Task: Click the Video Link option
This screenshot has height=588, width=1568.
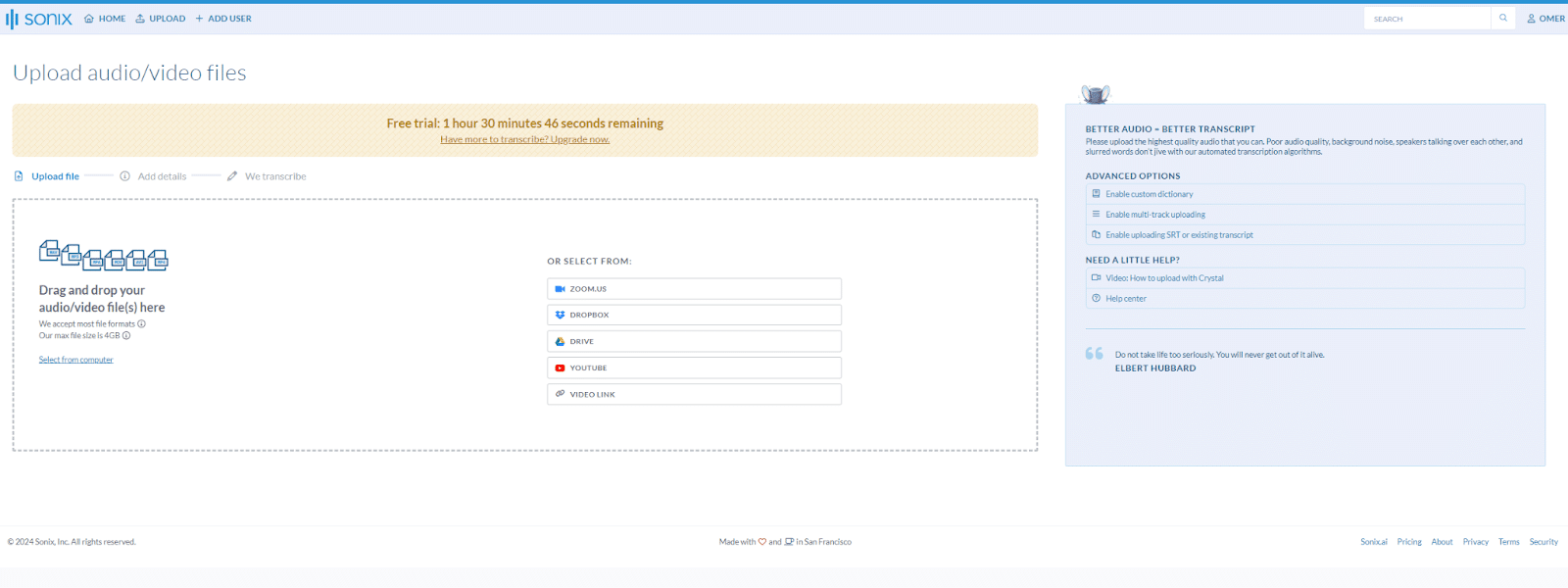Action: (694, 395)
